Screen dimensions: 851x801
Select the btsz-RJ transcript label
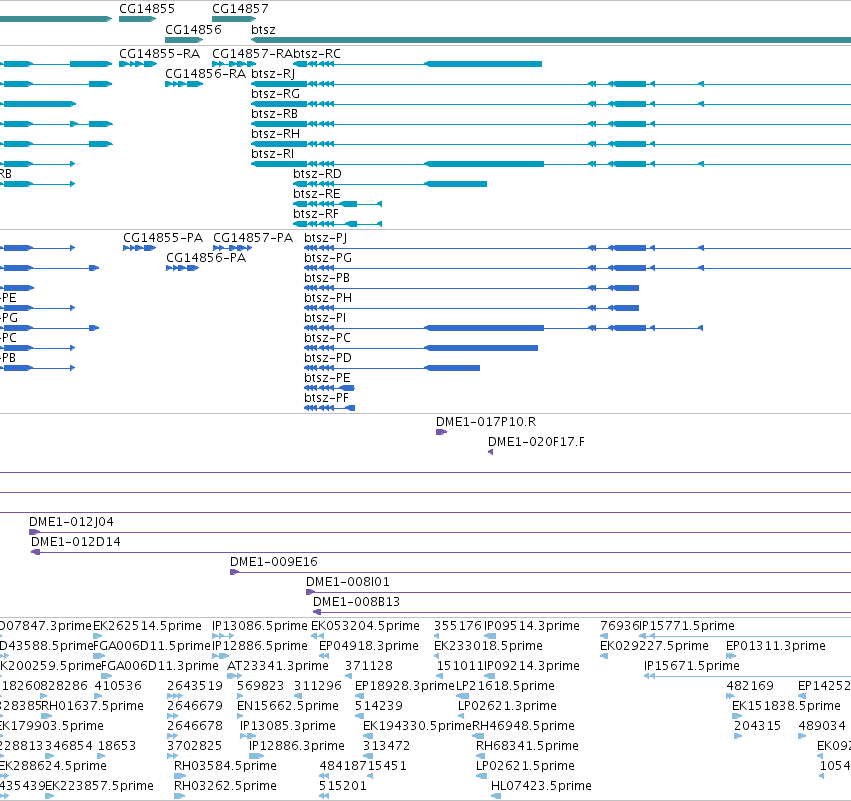273,74
